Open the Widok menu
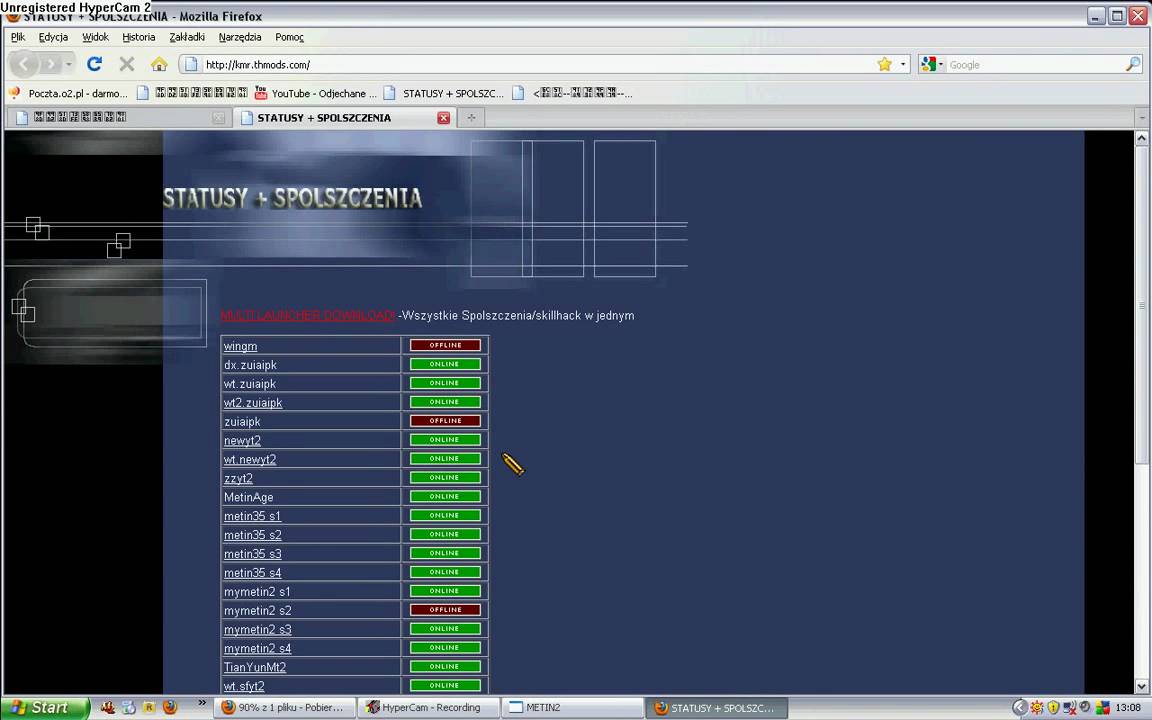This screenshot has width=1152, height=720. click(95, 37)
